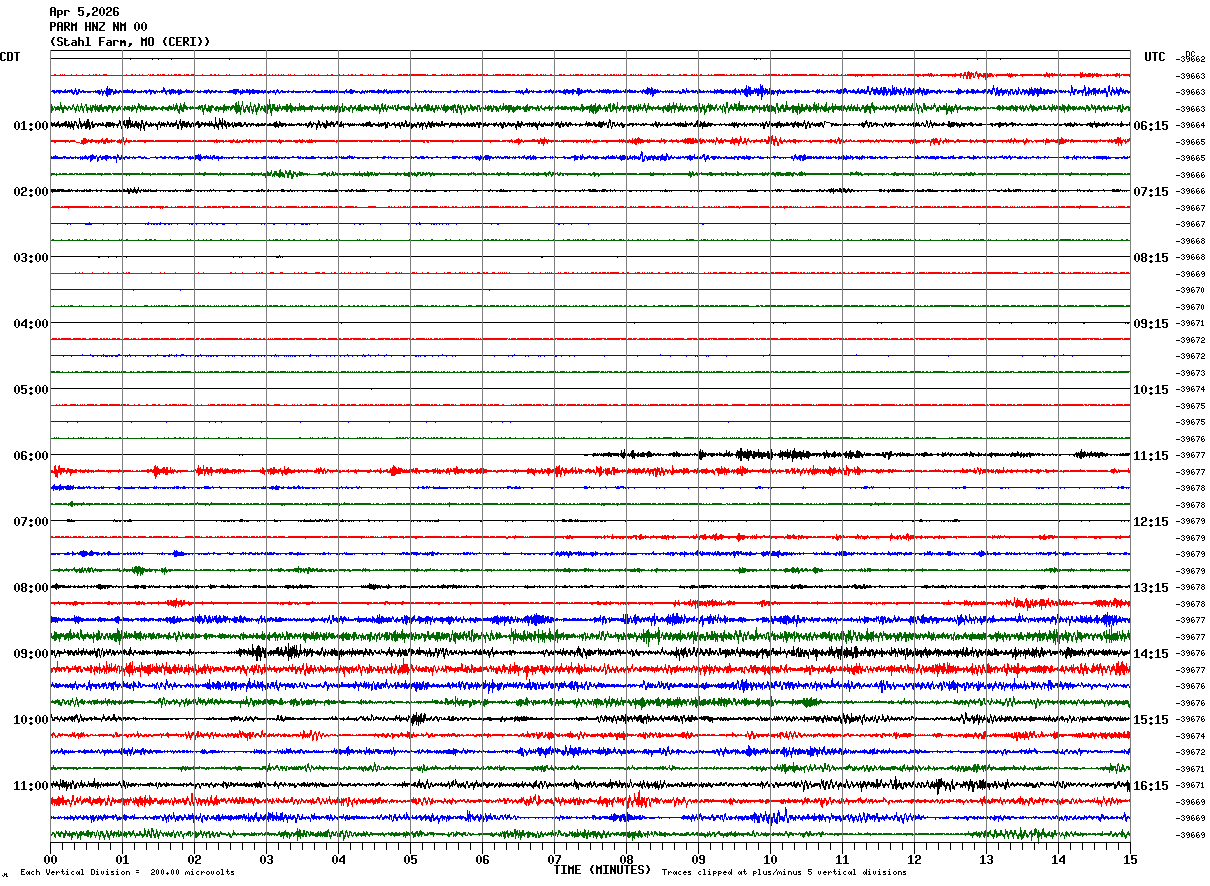Click the date label "Apr 5,2026"
Viewport: 1210px width, 886px height.
(84, 12)
